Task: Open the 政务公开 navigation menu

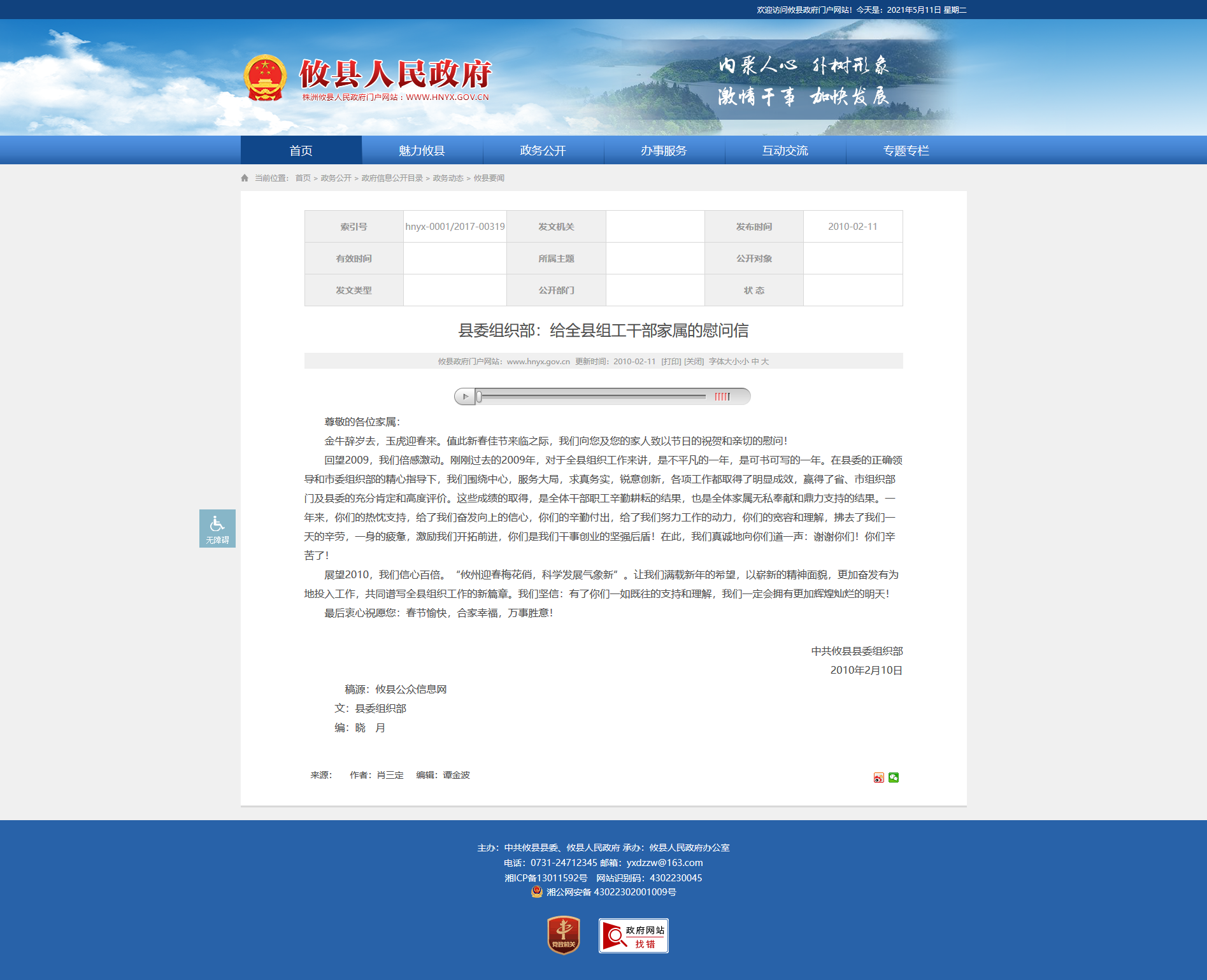Action: tap(543, 150)
